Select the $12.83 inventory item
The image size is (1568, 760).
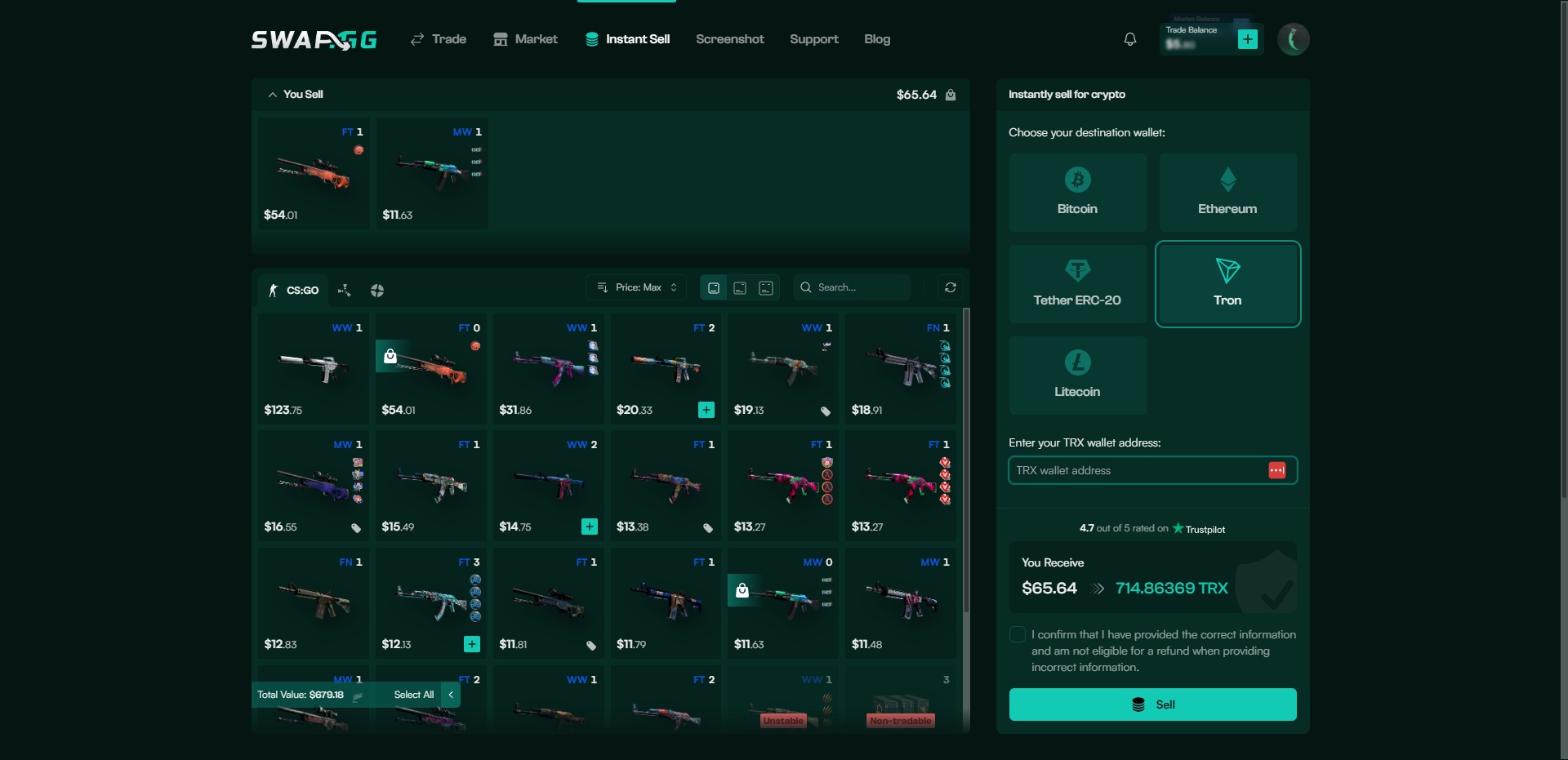tap(314, 603)
